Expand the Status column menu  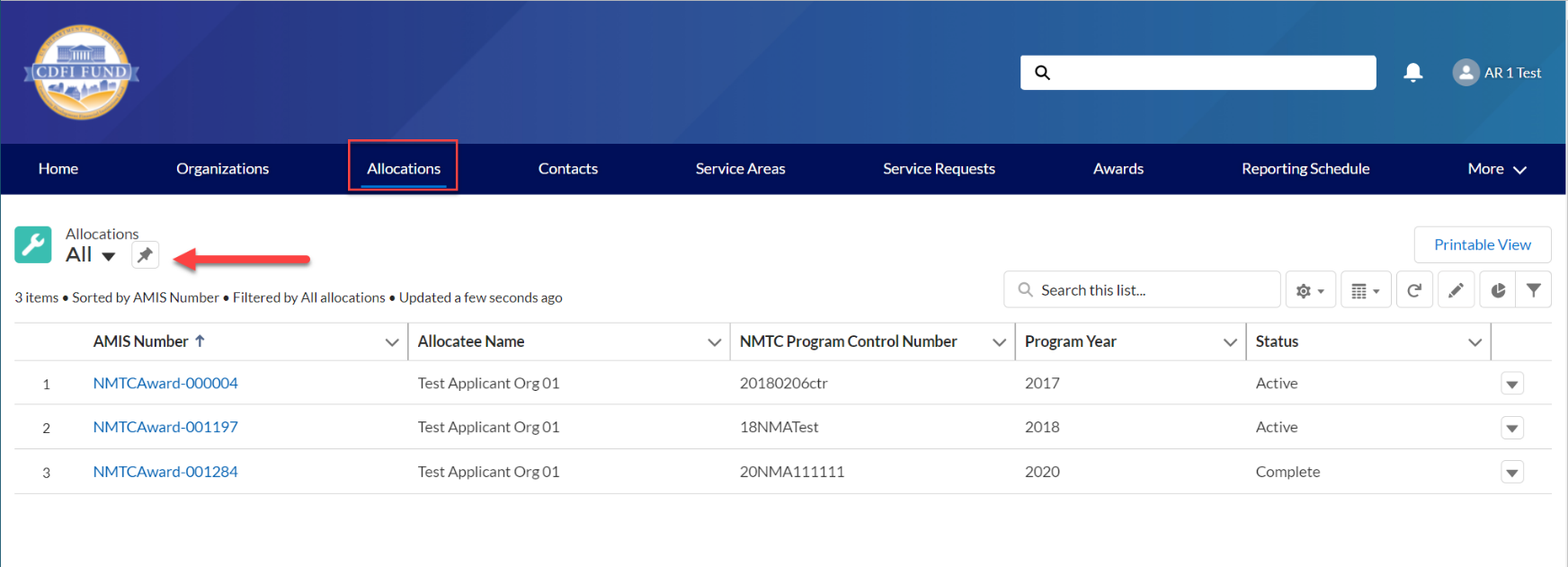1474,342
